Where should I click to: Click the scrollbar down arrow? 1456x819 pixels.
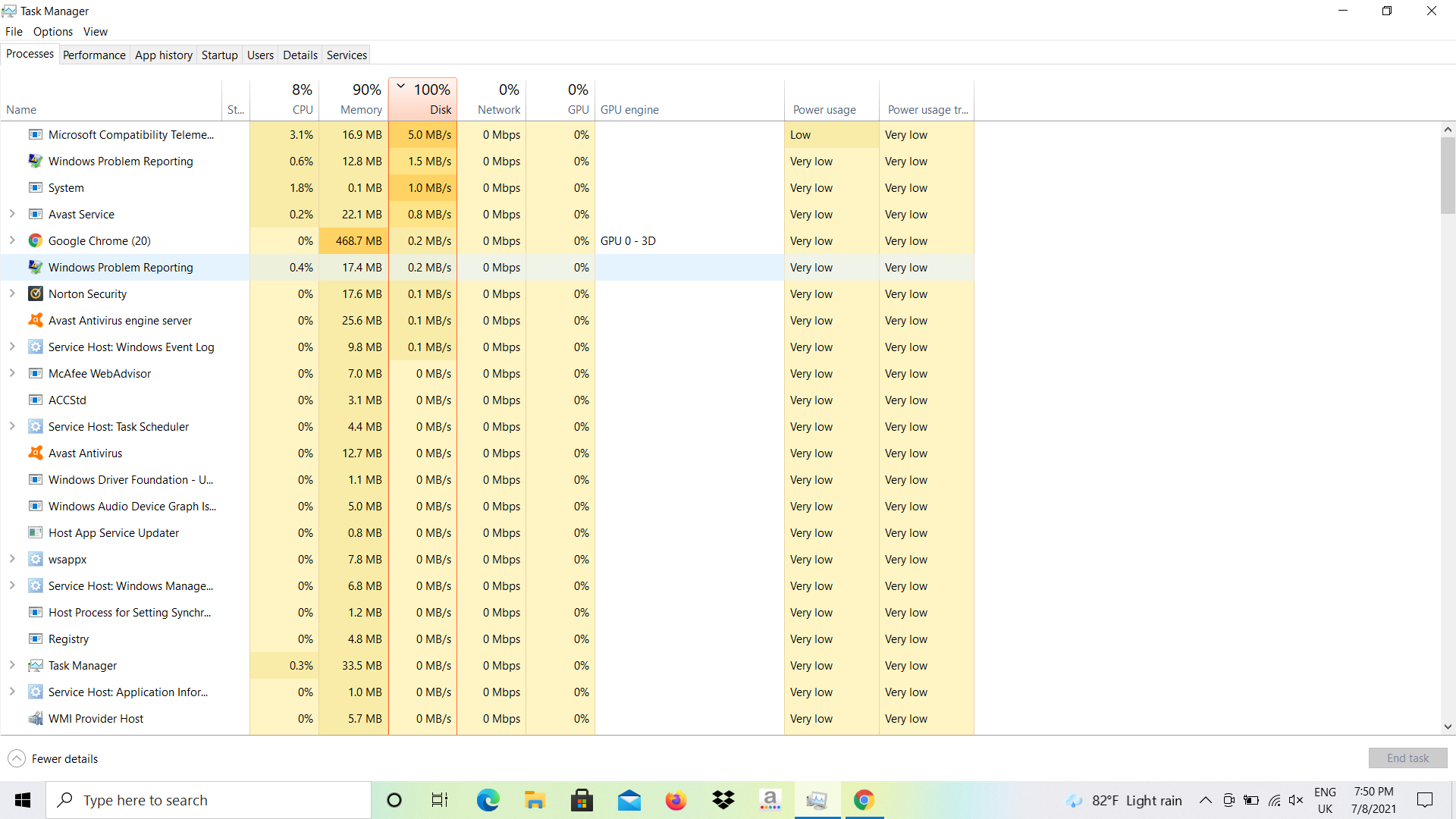click(x=1448, y=726)
